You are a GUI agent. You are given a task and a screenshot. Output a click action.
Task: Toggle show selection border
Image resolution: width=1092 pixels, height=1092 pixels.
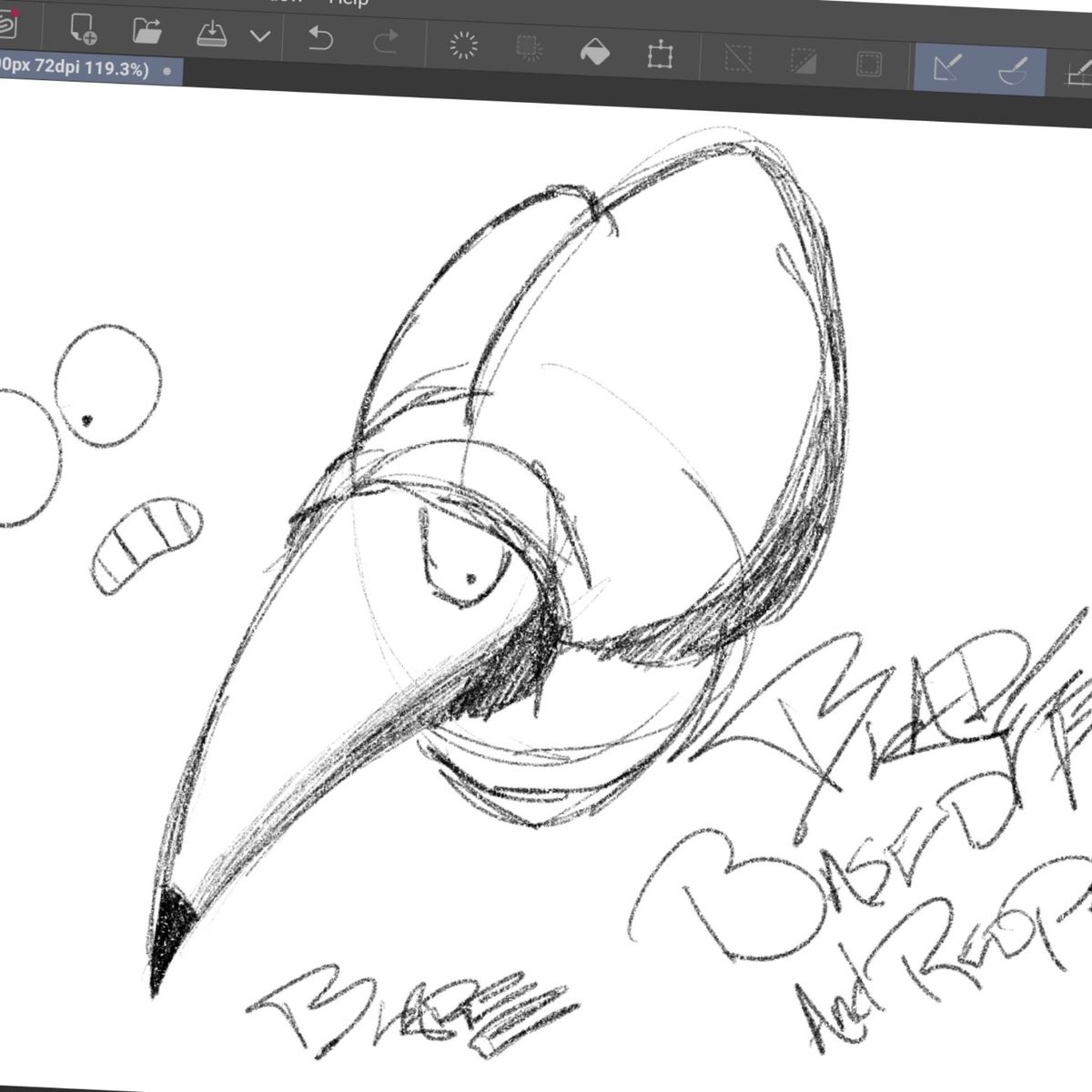(870, 66)
